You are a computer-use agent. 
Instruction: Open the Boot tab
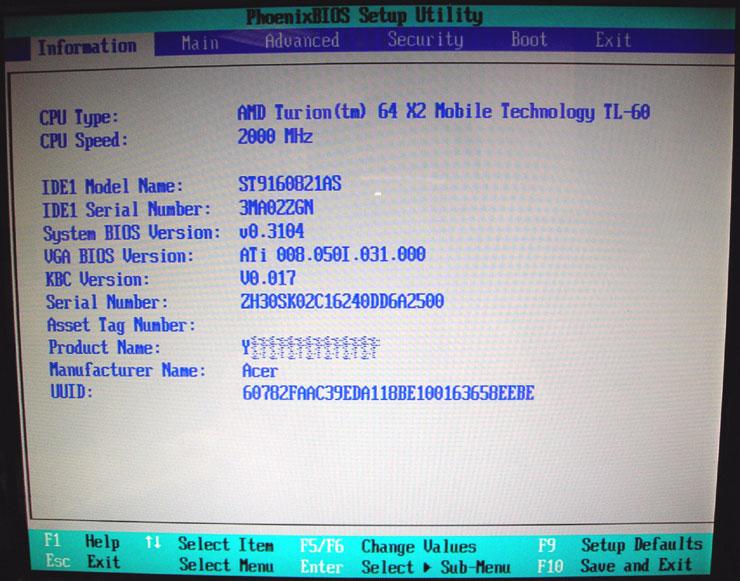coord(529,39)
